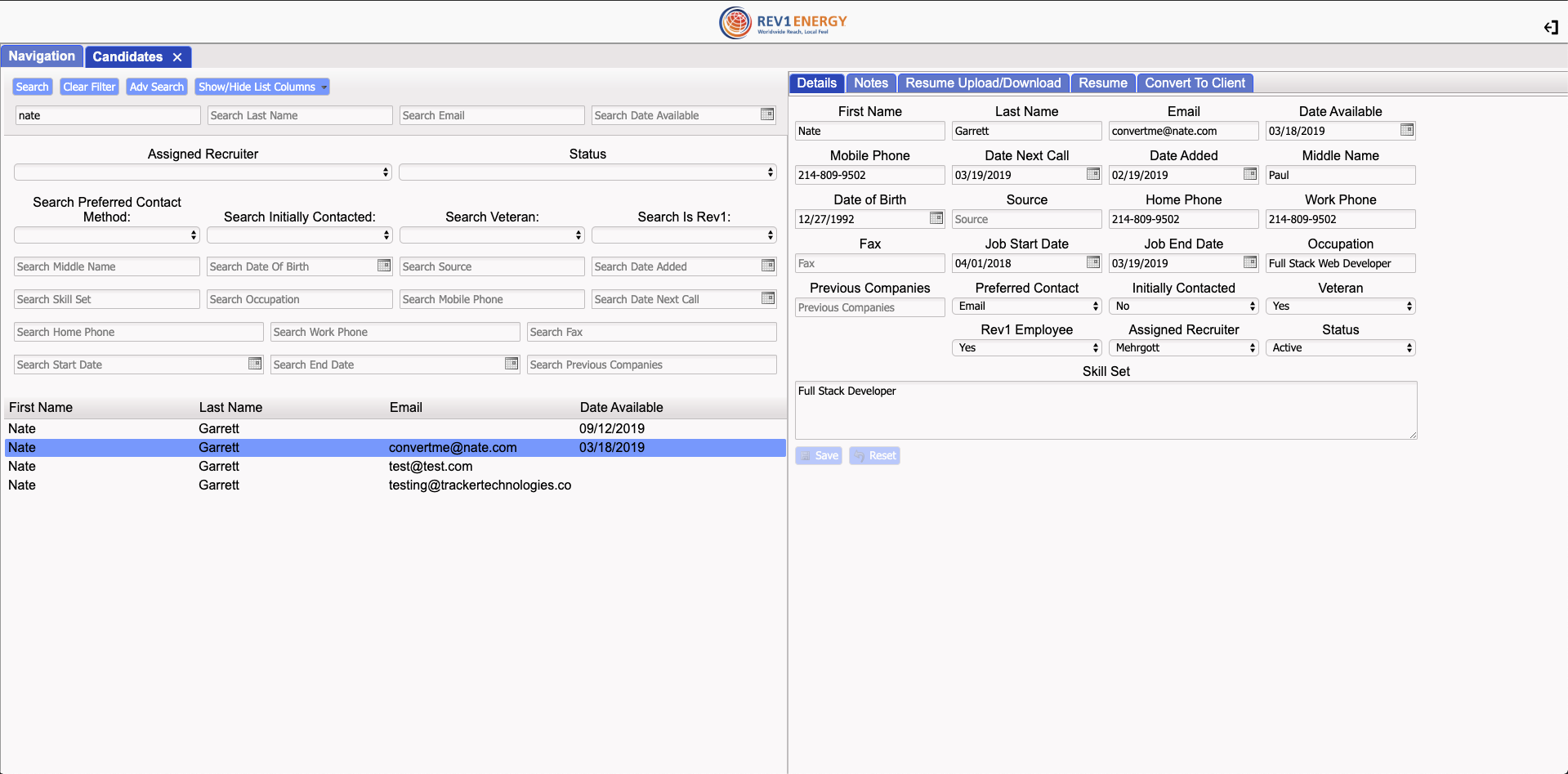Select candidate row dated 09/12/2019
Viewport: 1568px width, 774px height.
tap(395, 428)
